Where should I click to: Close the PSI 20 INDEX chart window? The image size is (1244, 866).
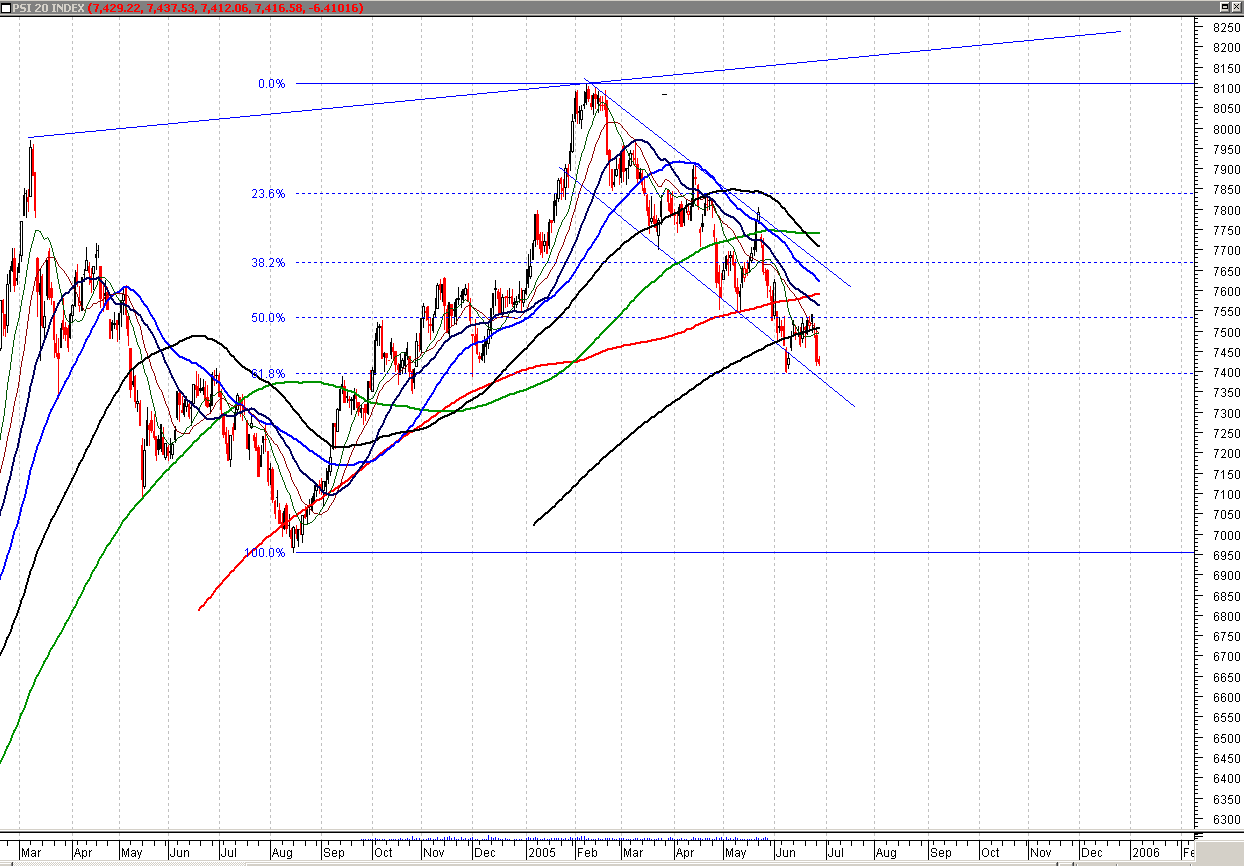(1235, 7)
